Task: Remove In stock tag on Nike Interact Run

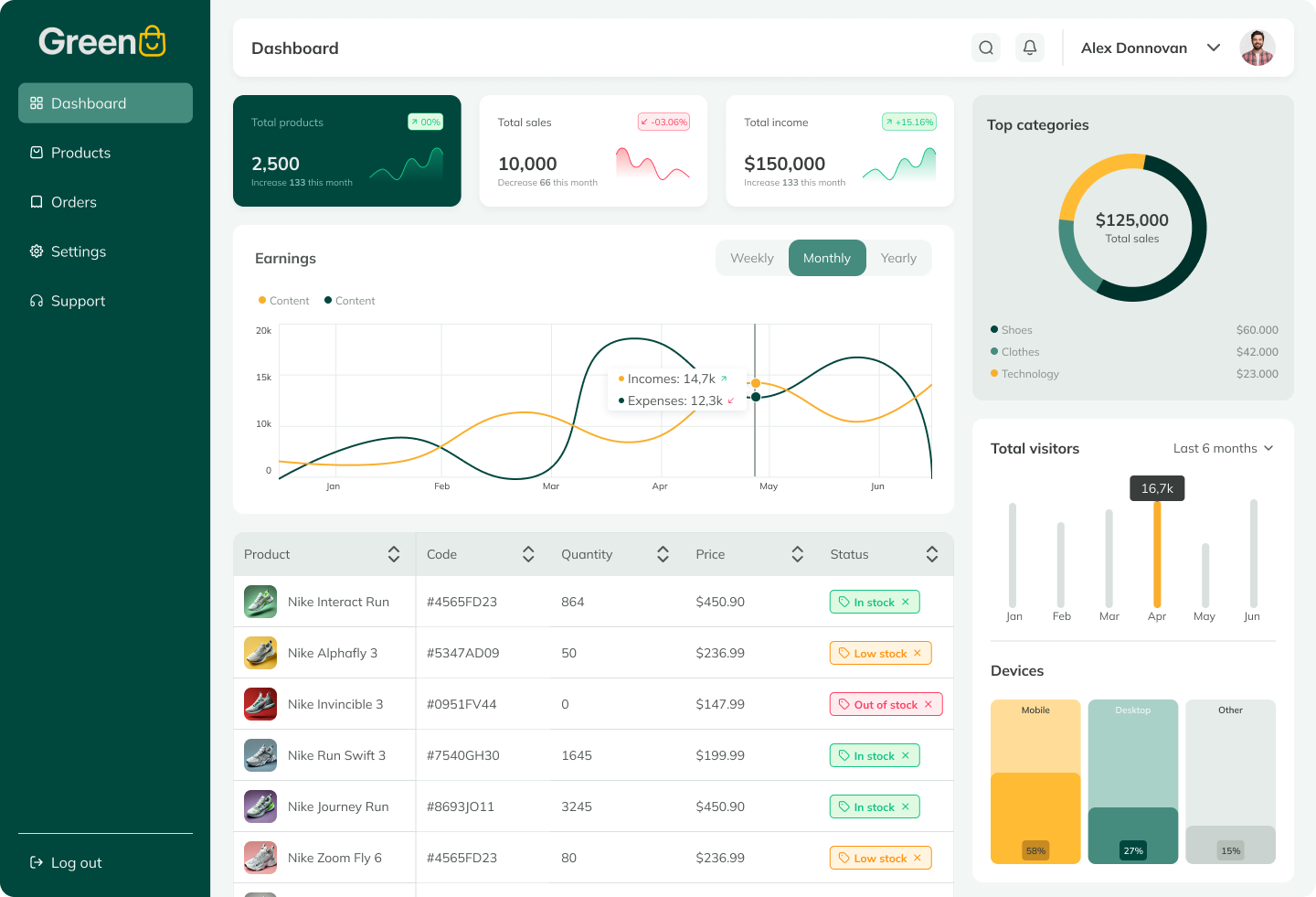Action: (906, 602)
